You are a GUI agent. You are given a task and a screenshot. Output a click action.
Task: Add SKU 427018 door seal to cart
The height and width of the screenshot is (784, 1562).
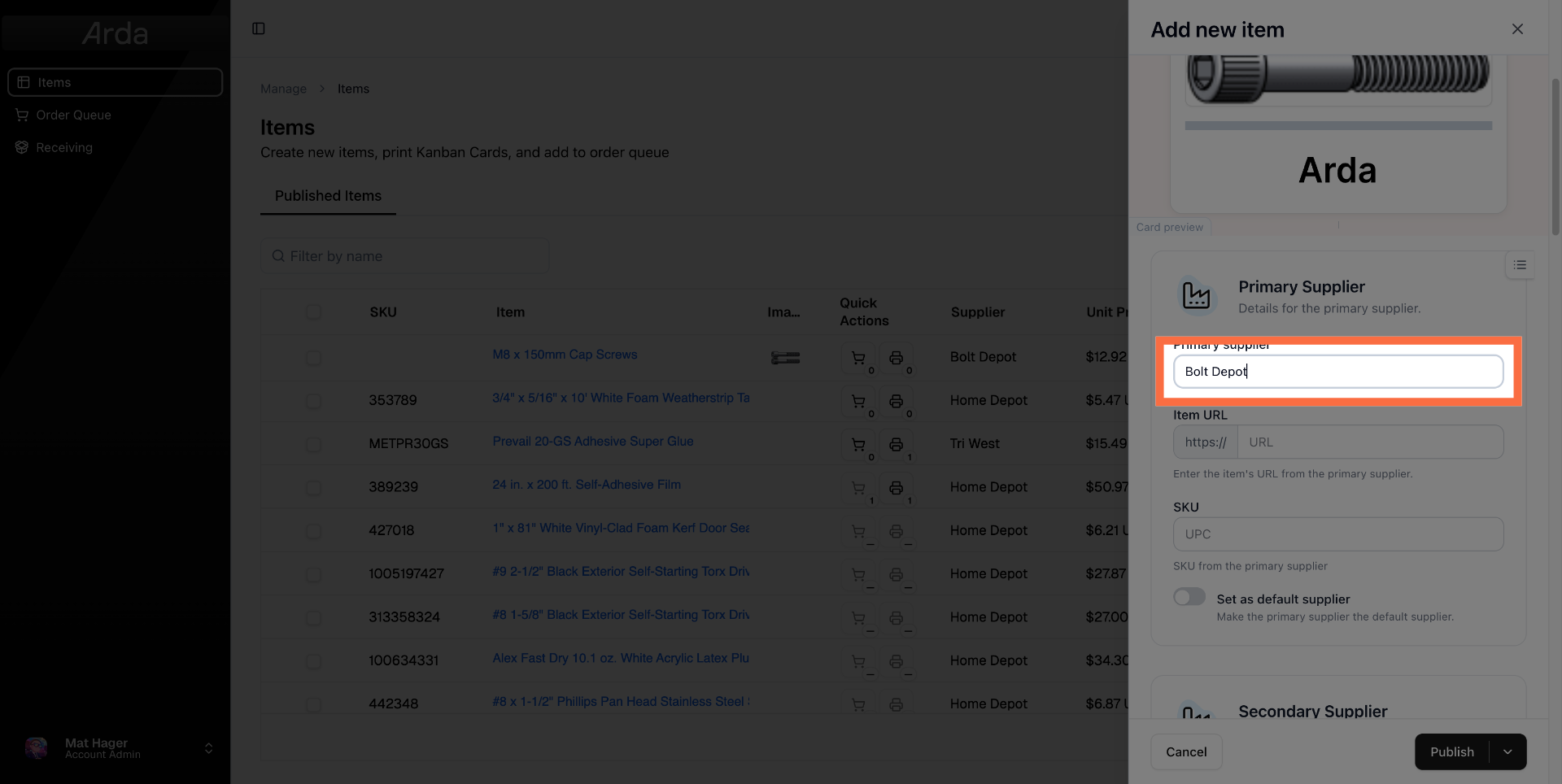point(858,531)
